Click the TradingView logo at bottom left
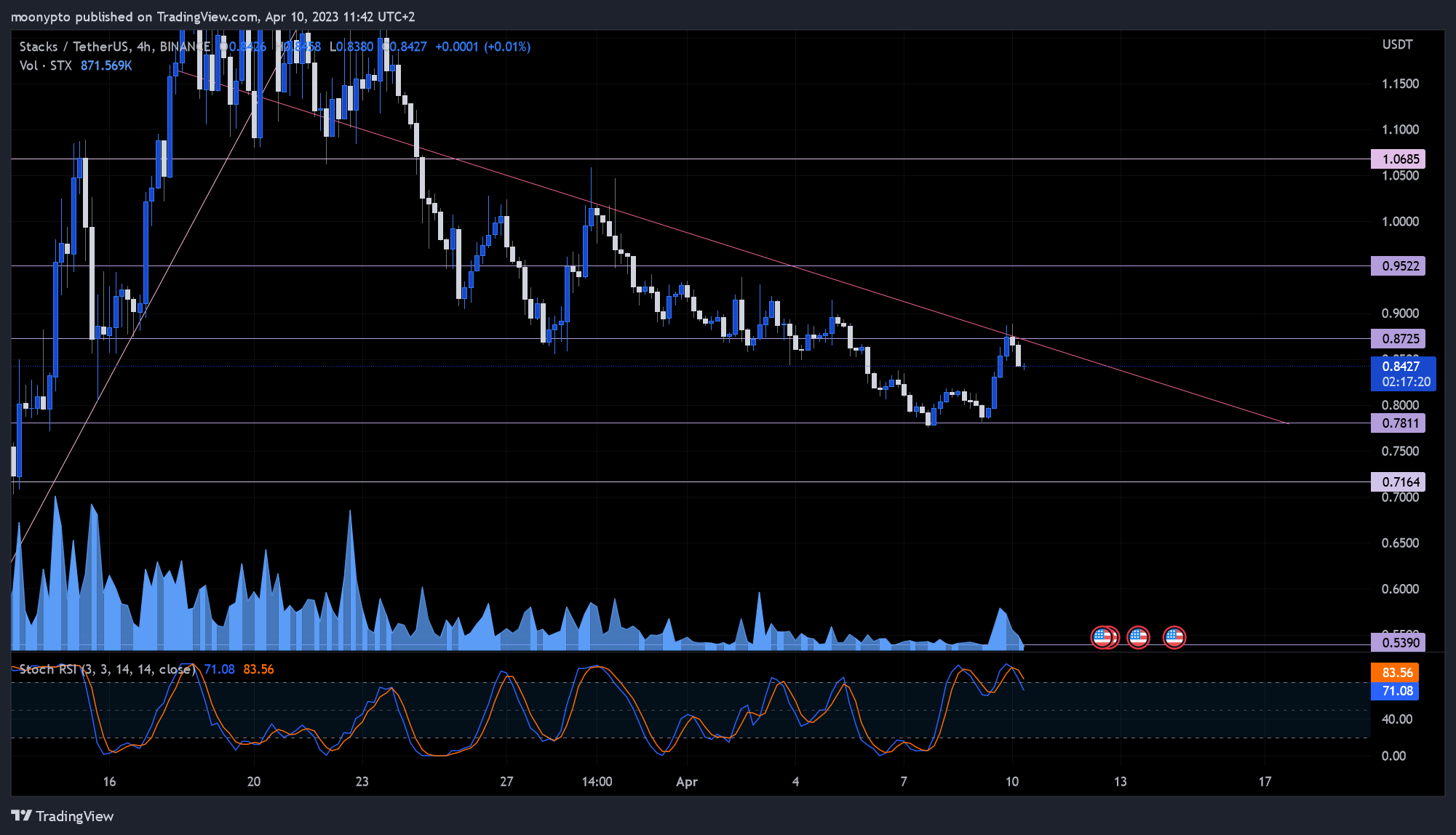Image resolution: width=1456 pixels, height=835 pixels. pyautogui.click(x=63, y=816)
